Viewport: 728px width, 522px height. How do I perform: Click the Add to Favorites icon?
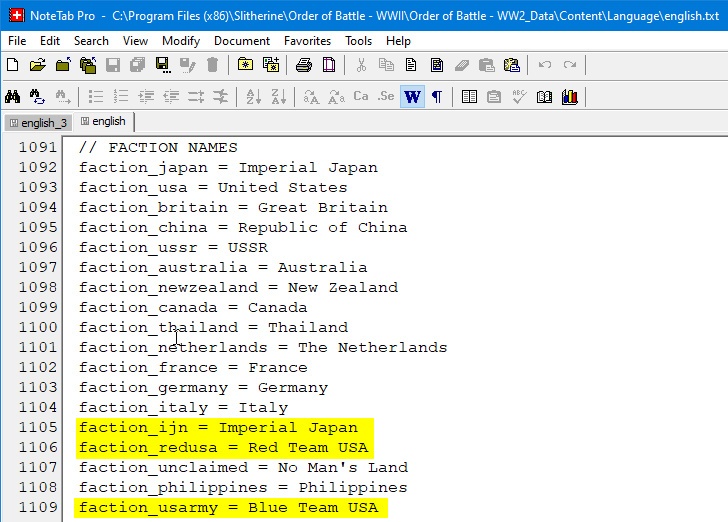271,65
